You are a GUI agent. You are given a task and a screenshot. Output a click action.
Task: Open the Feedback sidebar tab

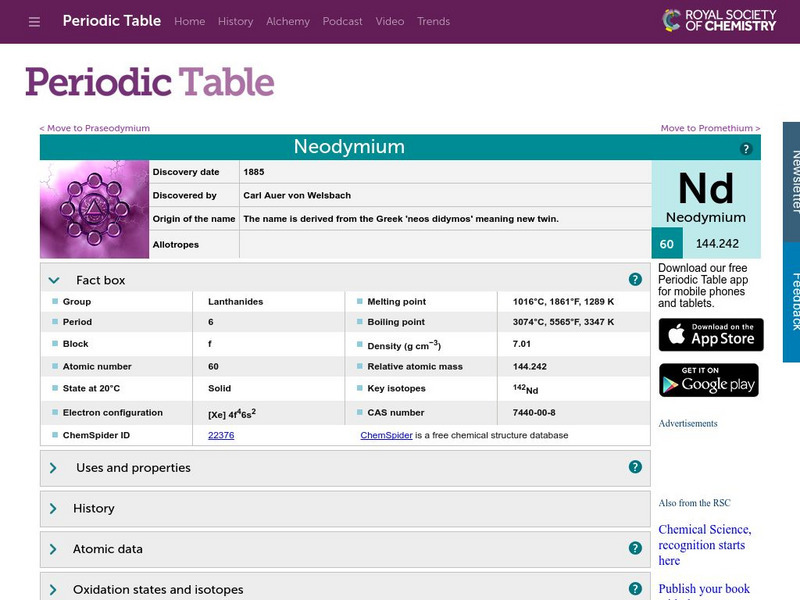(790, 295)
